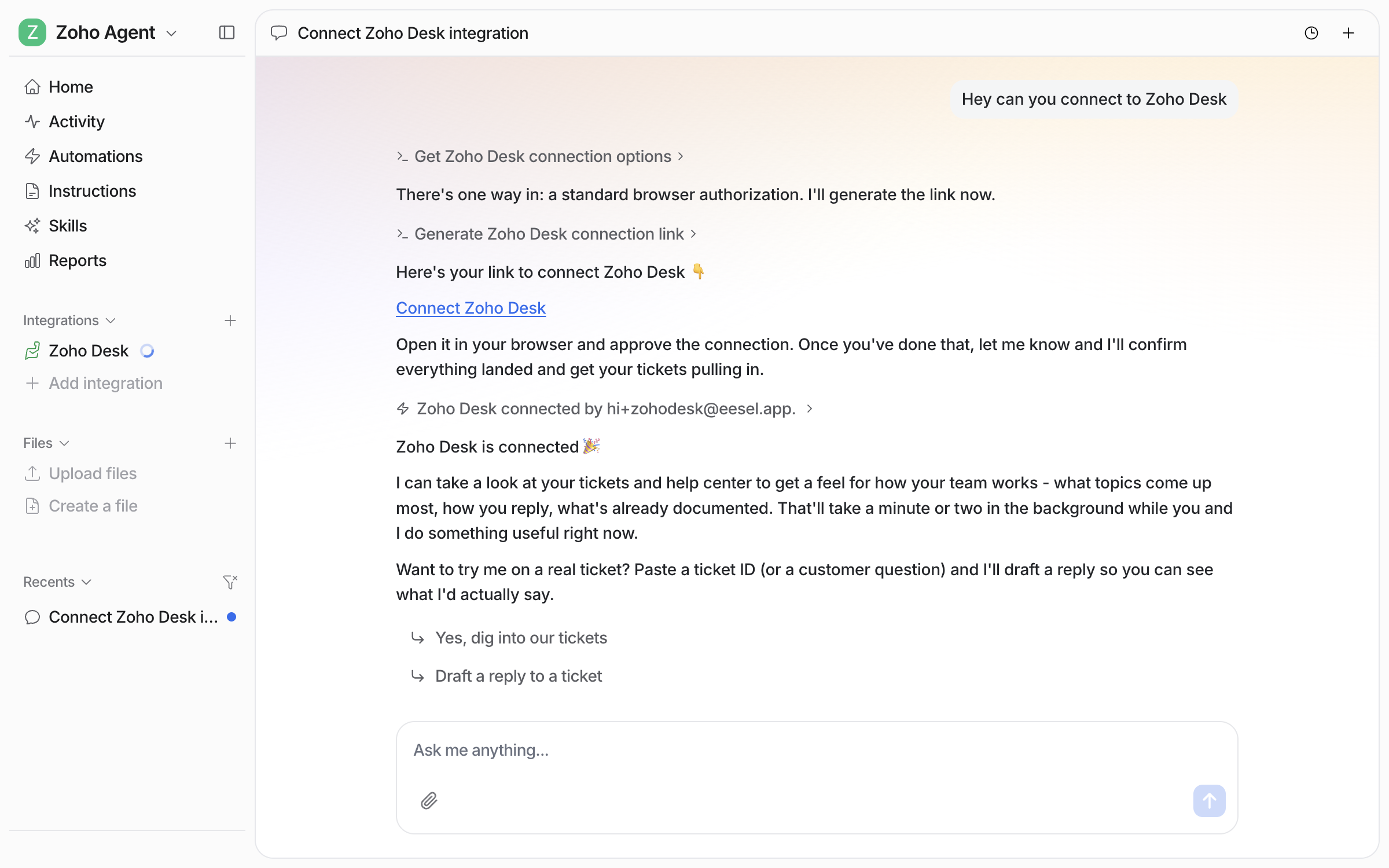Click the blue unread dot on recent chat
The width and height of the screenshot is (1389, 868).
[x=231, y=617]
